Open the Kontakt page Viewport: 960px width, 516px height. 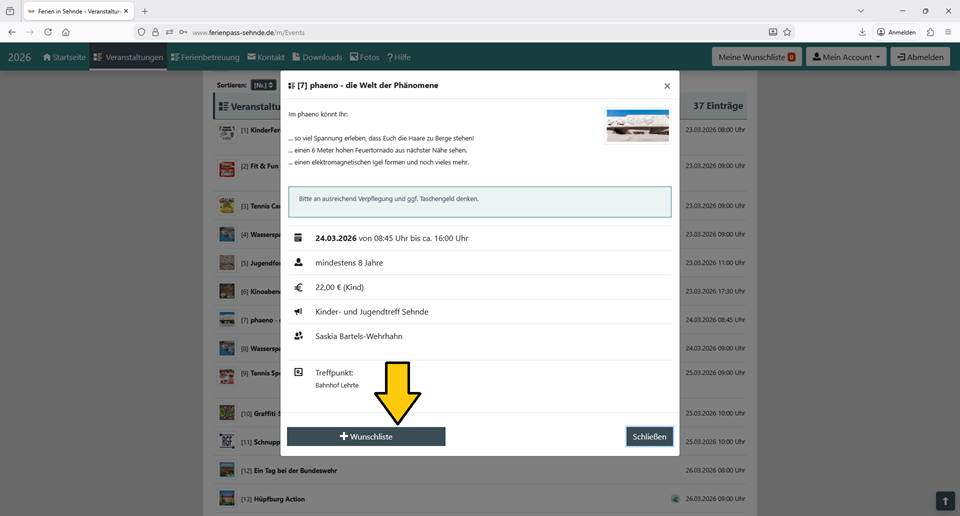click(x=266, y=57)
